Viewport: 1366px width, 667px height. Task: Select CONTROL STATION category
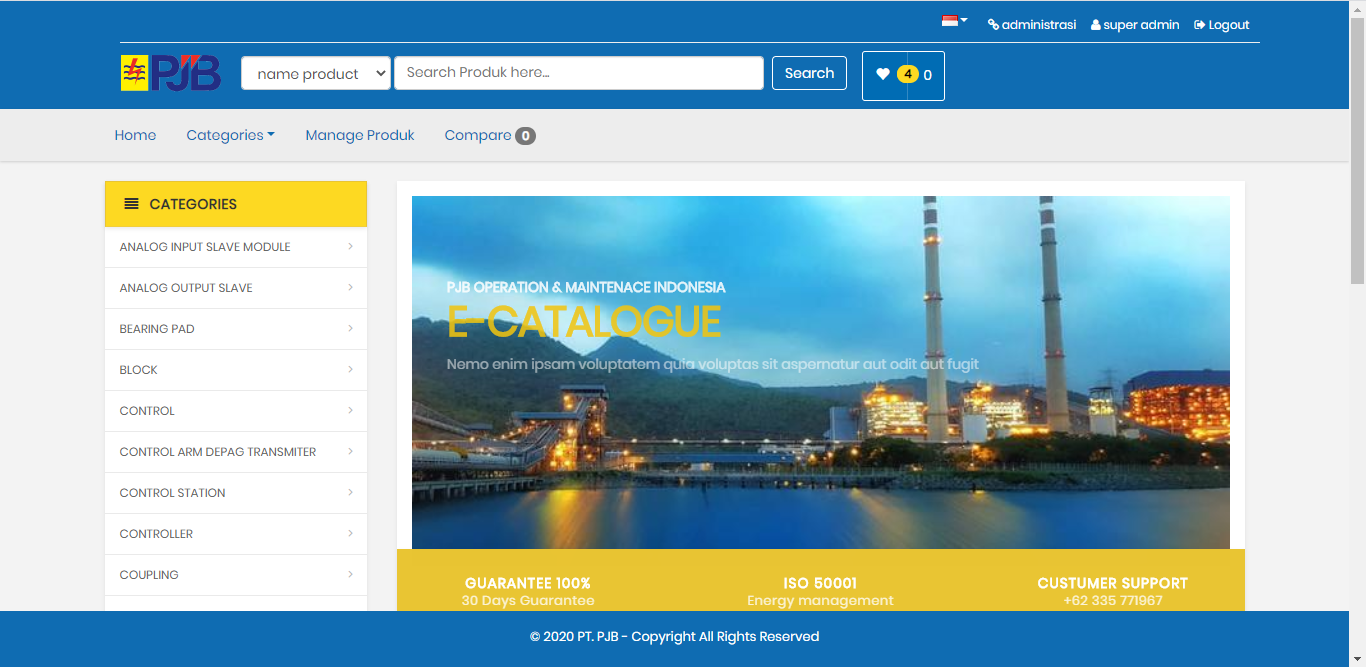172,493
